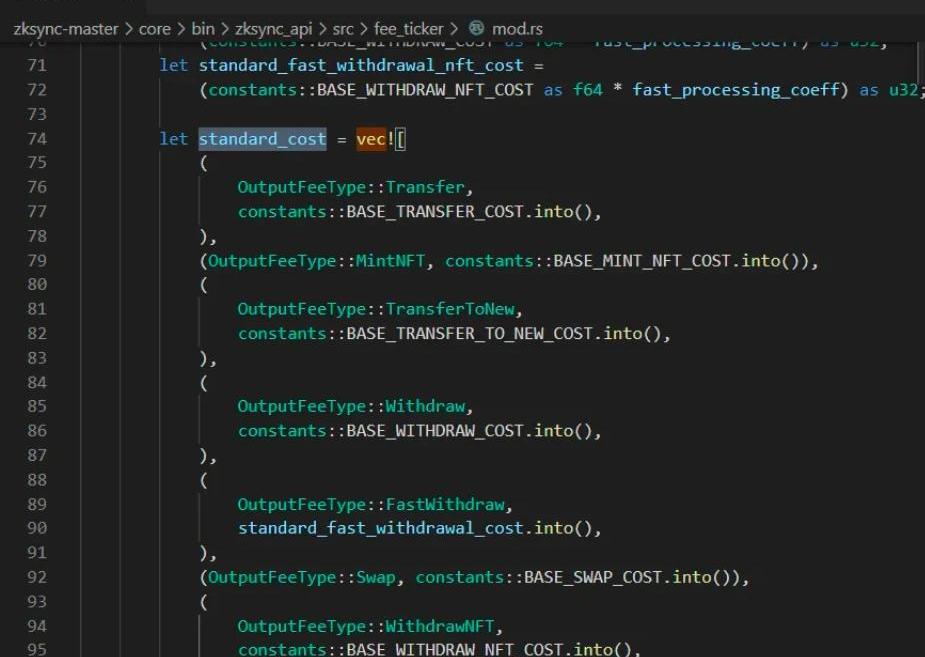The width and height of the screenshot is (925, 657).
Task: Select the fee_ticker breadcrumb folder
Action: (408, 29)
